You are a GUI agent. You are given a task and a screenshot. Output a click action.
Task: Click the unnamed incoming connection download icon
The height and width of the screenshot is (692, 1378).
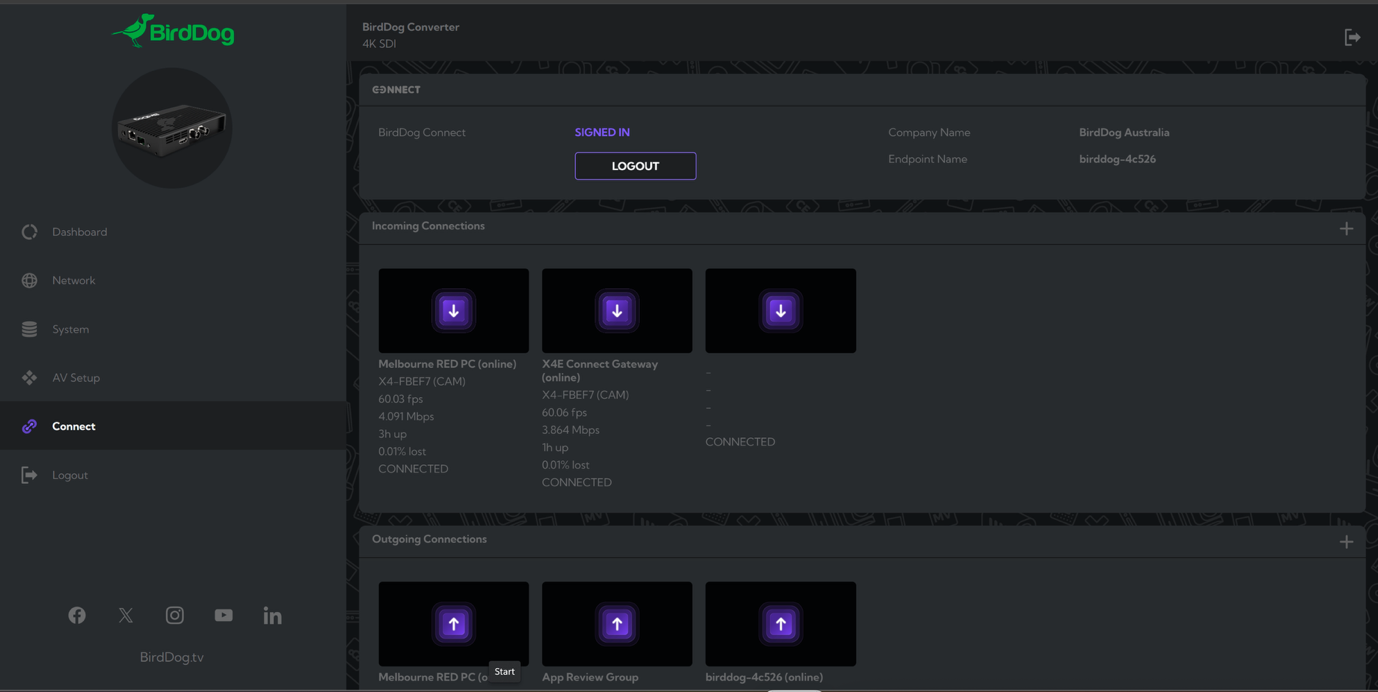781,311
